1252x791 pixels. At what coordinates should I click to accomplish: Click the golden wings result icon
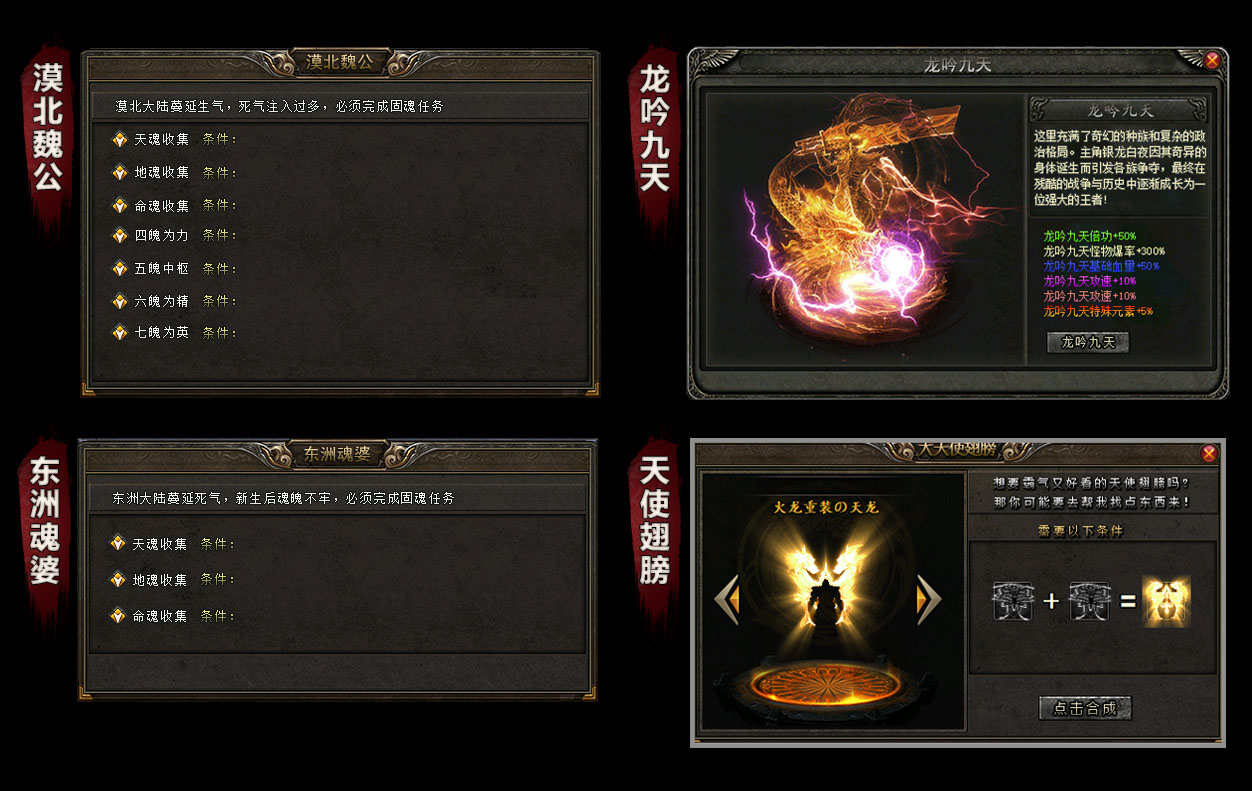point(1166,601)
